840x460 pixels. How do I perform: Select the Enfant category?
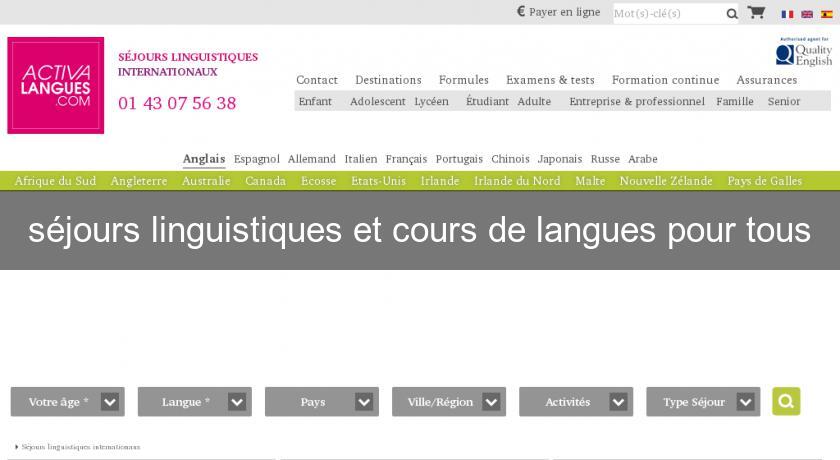(315, 101)
